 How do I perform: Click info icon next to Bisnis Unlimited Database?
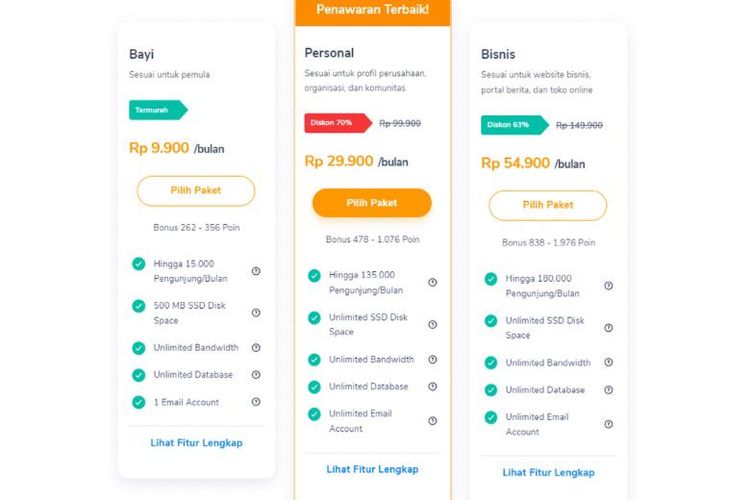[608, 390]
